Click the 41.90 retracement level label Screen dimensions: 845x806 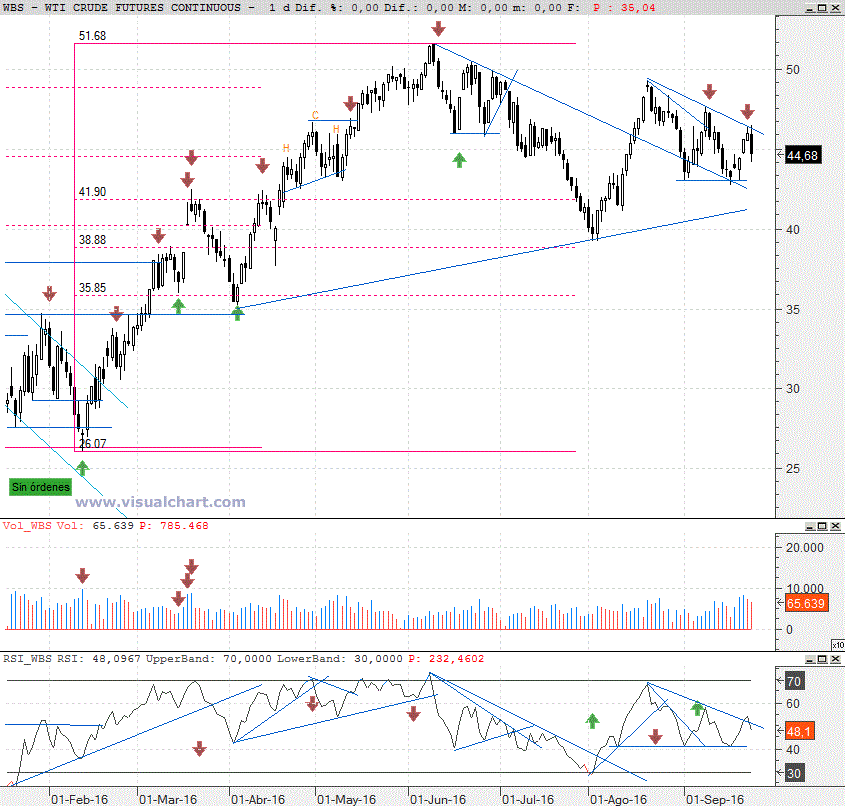coord(92,192)
